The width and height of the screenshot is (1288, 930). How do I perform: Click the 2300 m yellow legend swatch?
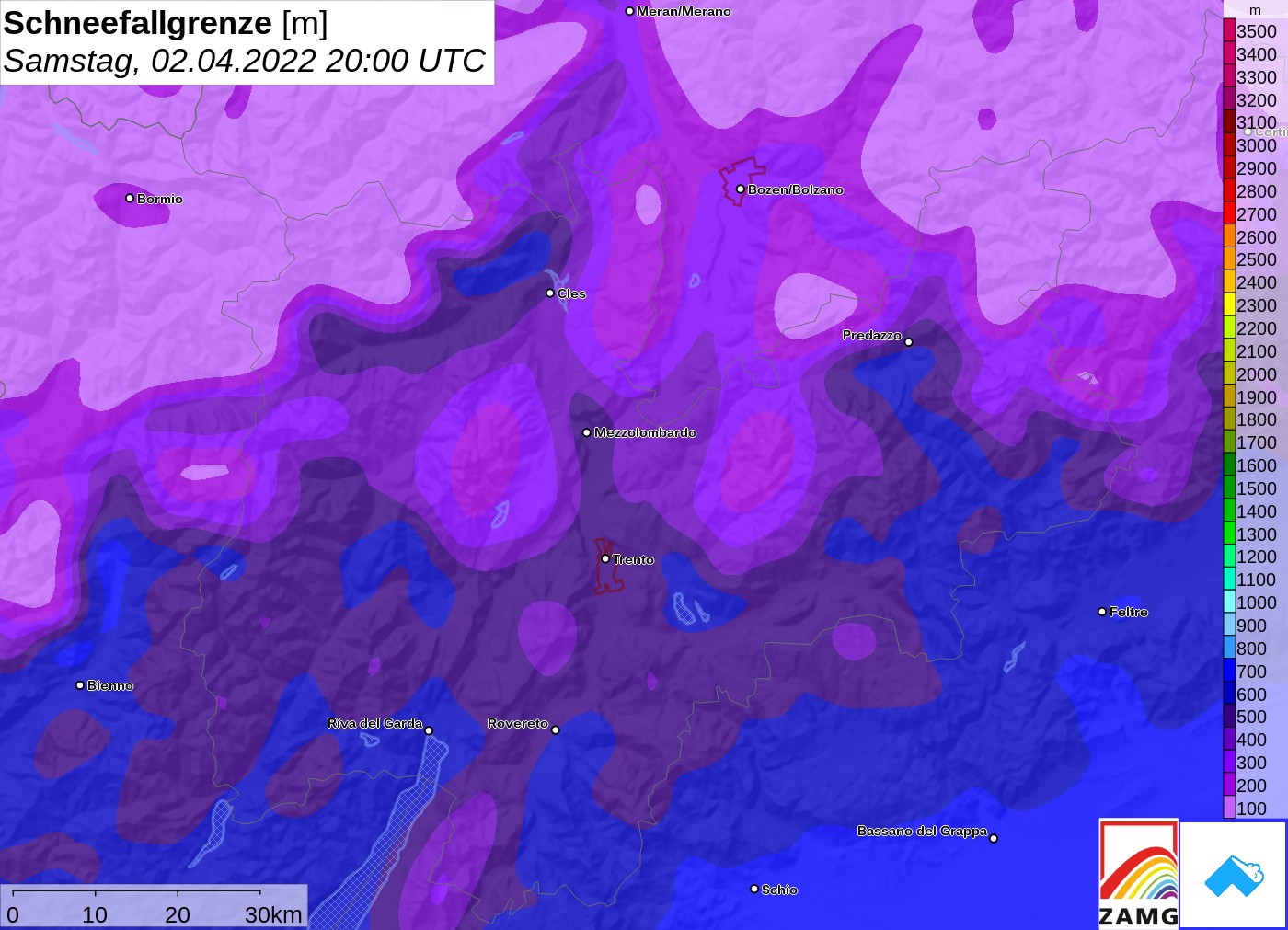tap(1229, 305)
